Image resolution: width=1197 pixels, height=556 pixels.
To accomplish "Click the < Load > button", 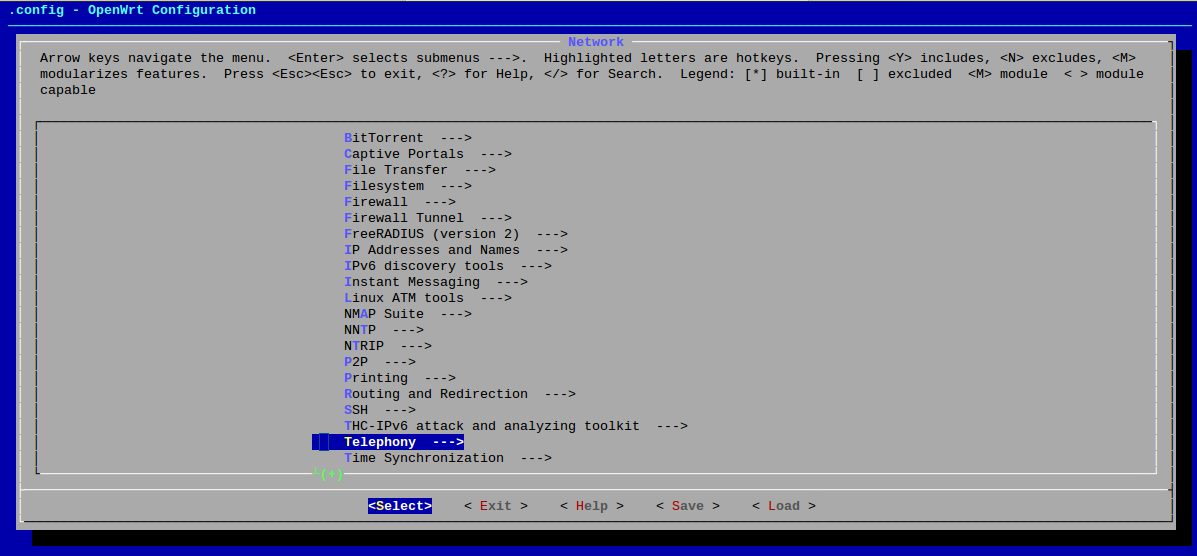I will click(x=784, y=506).
